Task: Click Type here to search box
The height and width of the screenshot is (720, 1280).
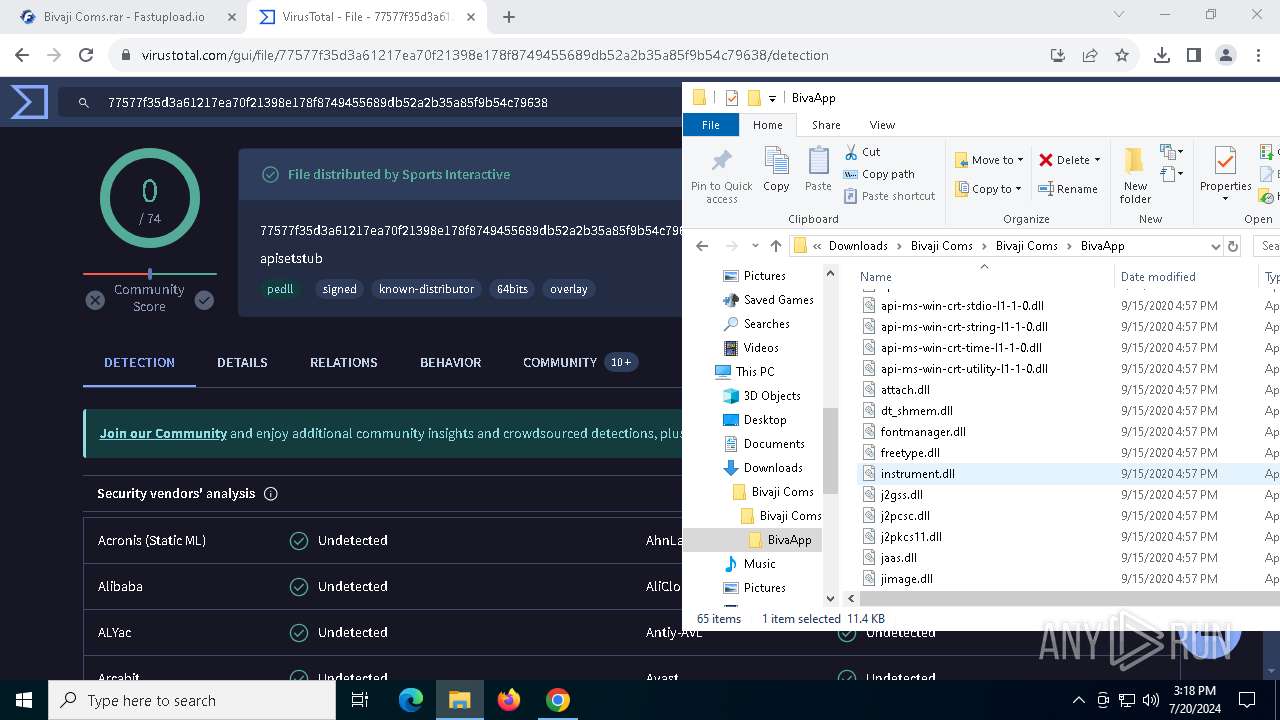Action: 192,700
